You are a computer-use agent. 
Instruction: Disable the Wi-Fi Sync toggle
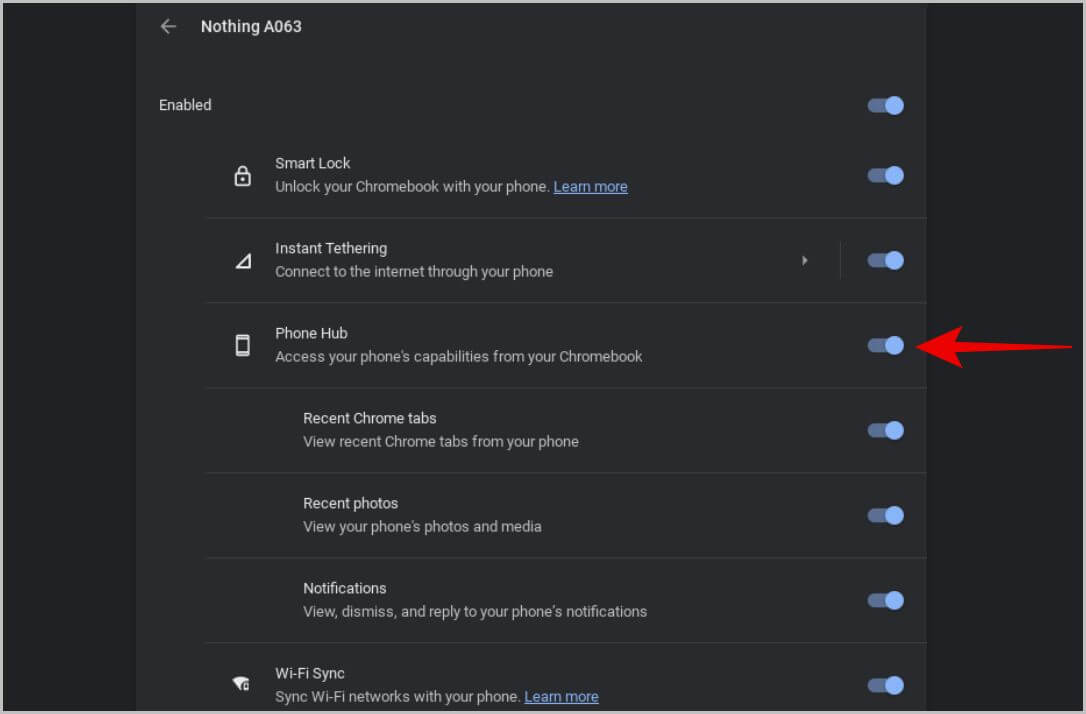886,685
